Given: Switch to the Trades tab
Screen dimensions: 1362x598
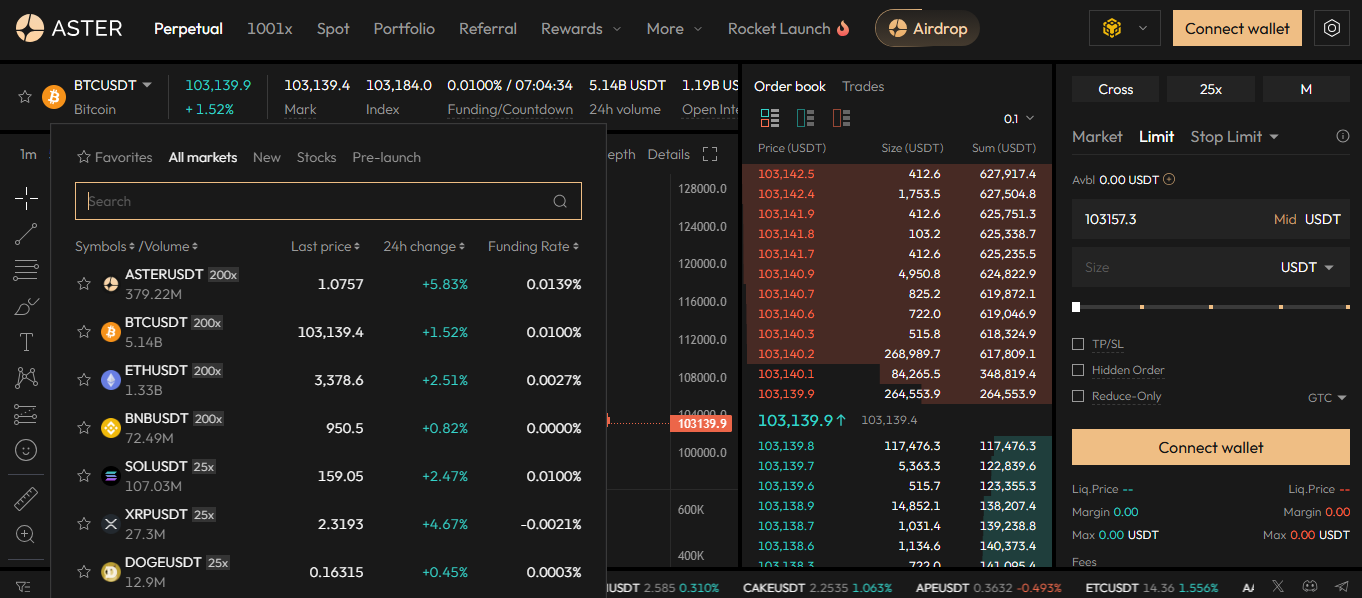Looking at the screenshot, I should [x=862, y=87].
